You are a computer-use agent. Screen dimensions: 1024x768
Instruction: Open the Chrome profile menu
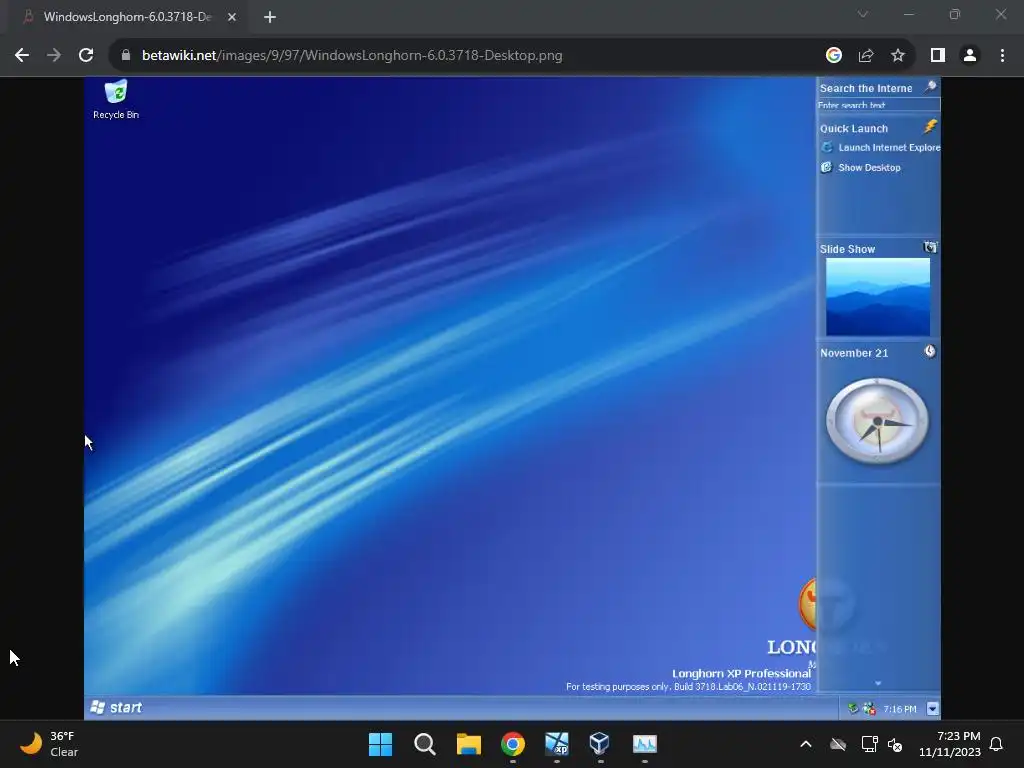click(970, 56)
